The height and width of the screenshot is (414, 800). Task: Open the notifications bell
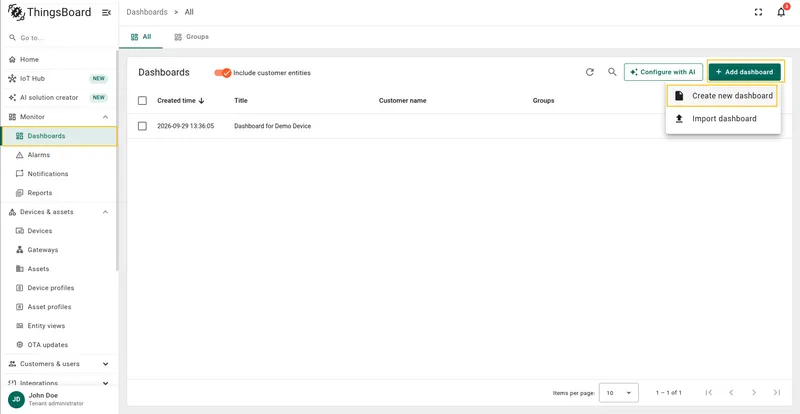point(781,12)
